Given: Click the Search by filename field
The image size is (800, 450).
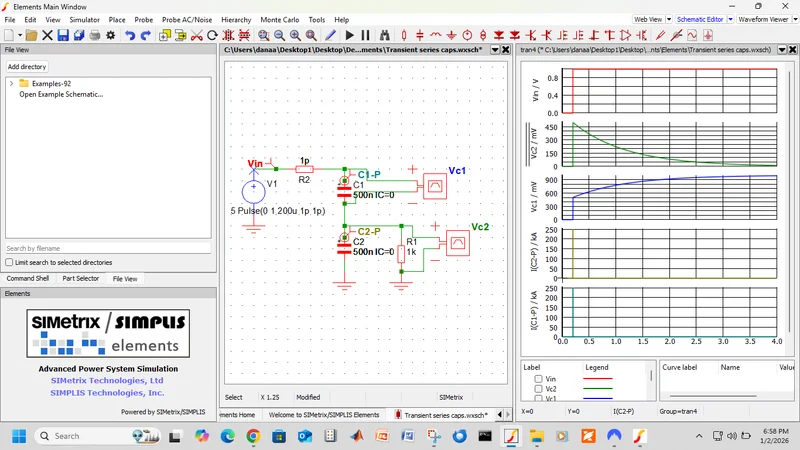Looking at the screenshot, I should coord(107,248).
